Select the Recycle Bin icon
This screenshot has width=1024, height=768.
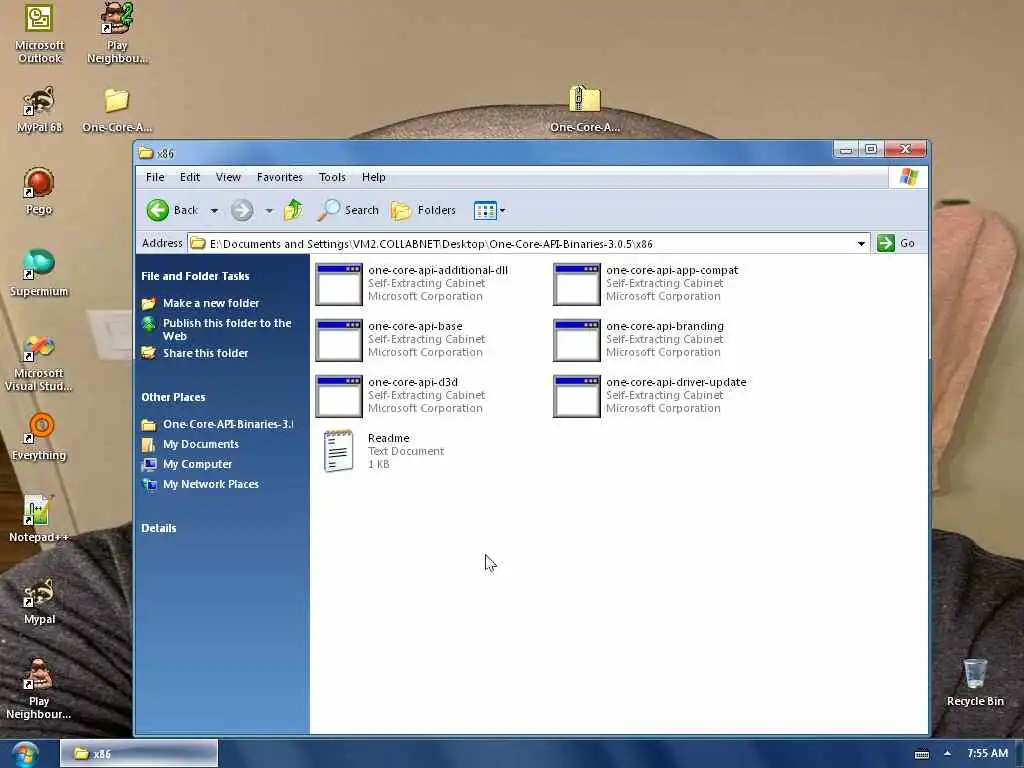[x=975, y=682]
